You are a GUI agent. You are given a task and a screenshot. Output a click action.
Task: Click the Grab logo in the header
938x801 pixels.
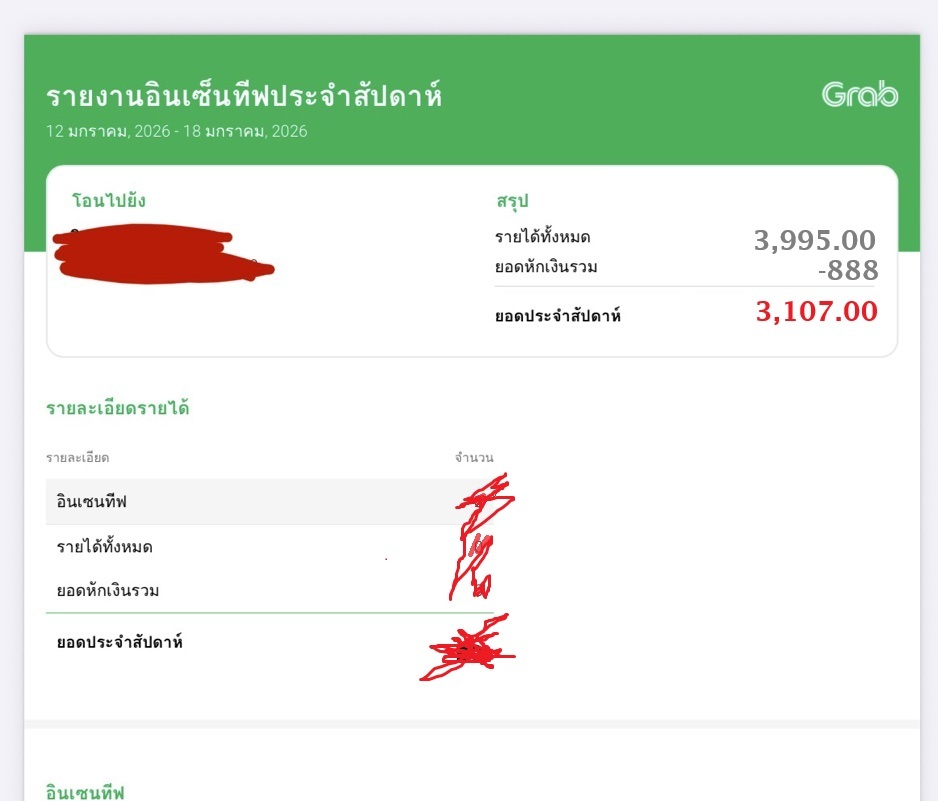click(859, 95)
